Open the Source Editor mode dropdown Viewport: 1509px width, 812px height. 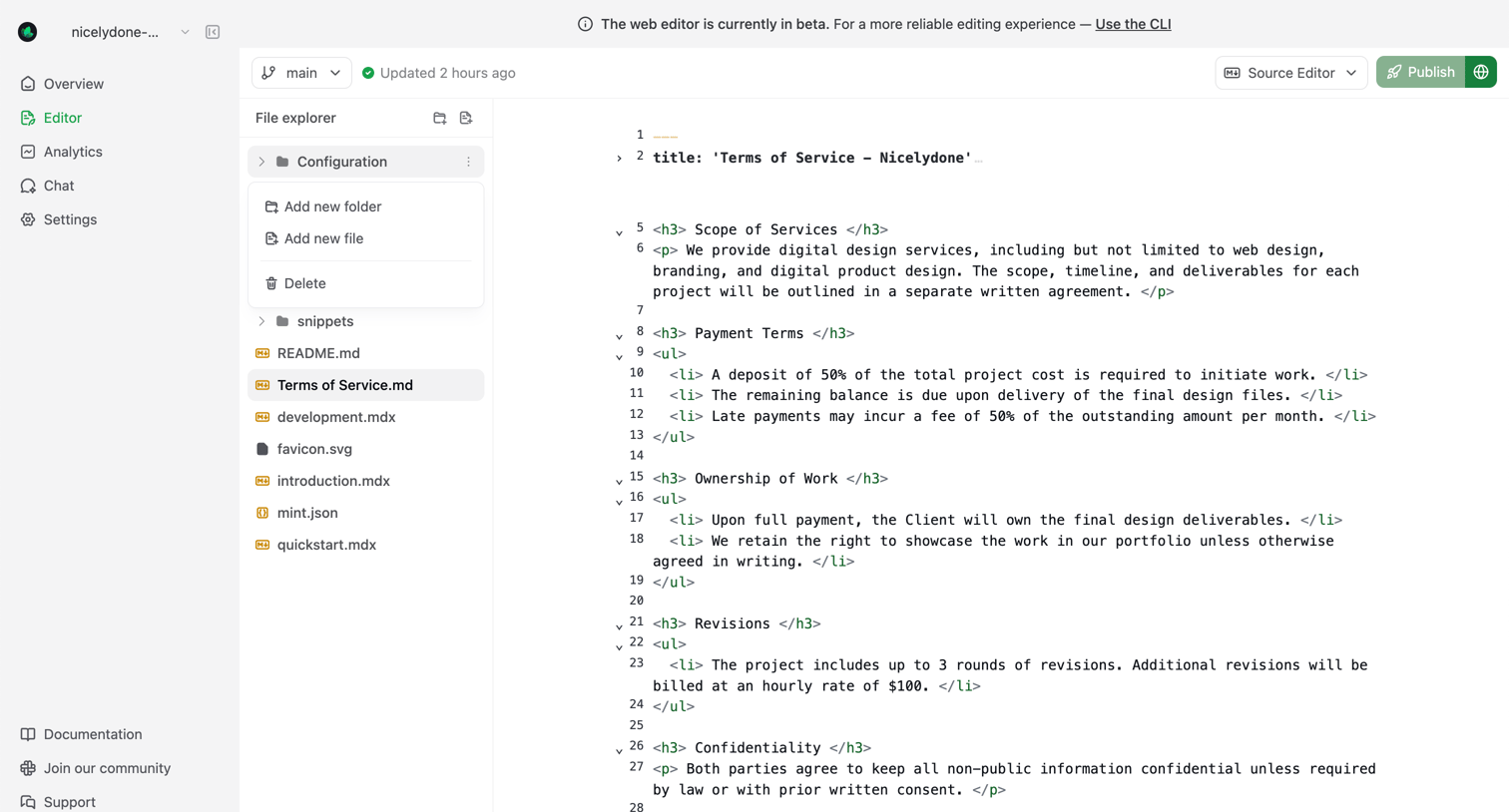(x=1290, y=73)
